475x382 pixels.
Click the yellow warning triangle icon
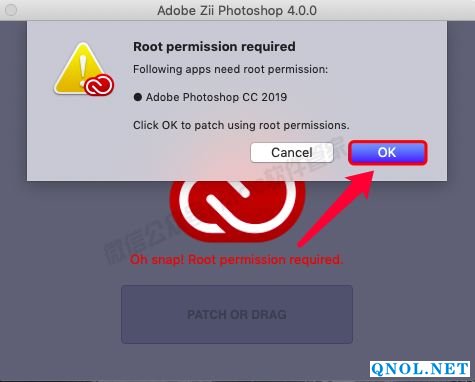(79, 68)
